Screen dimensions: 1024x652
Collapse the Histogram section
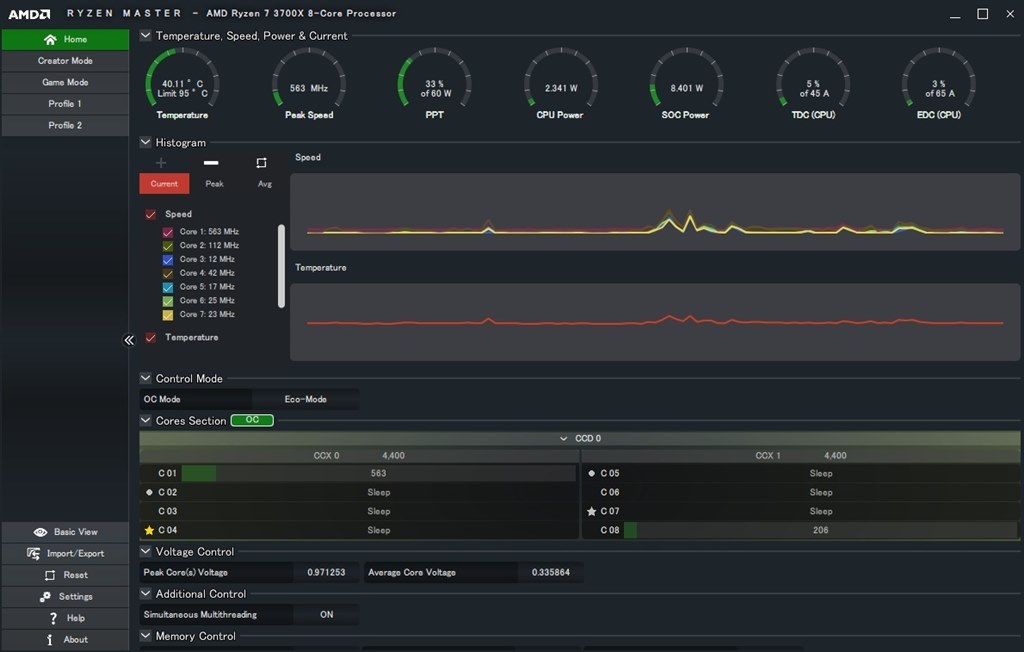[x=146, y=142]
